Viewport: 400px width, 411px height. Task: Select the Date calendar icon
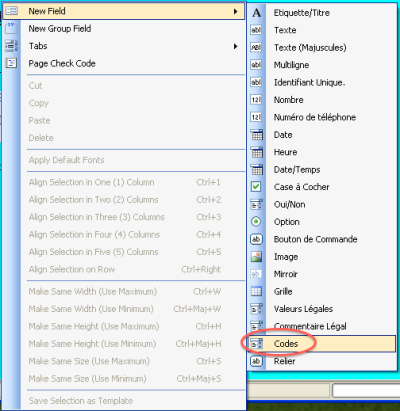point(256,135)
